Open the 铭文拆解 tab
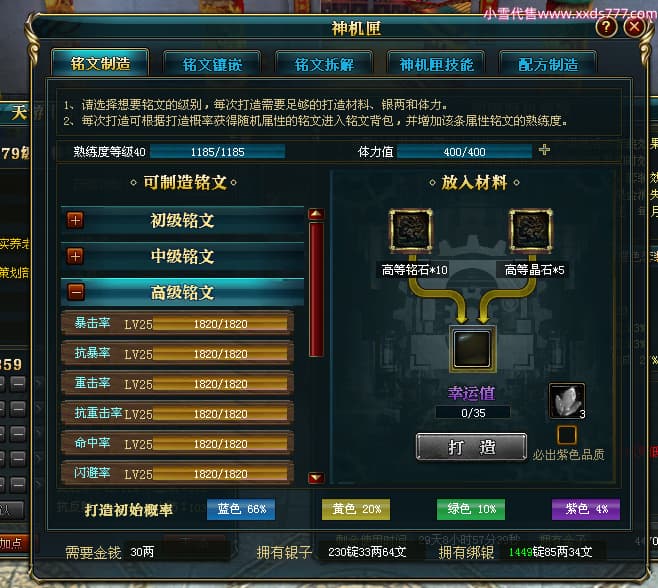The height and width of the screenshot is (588, 658). coord(324,64)
